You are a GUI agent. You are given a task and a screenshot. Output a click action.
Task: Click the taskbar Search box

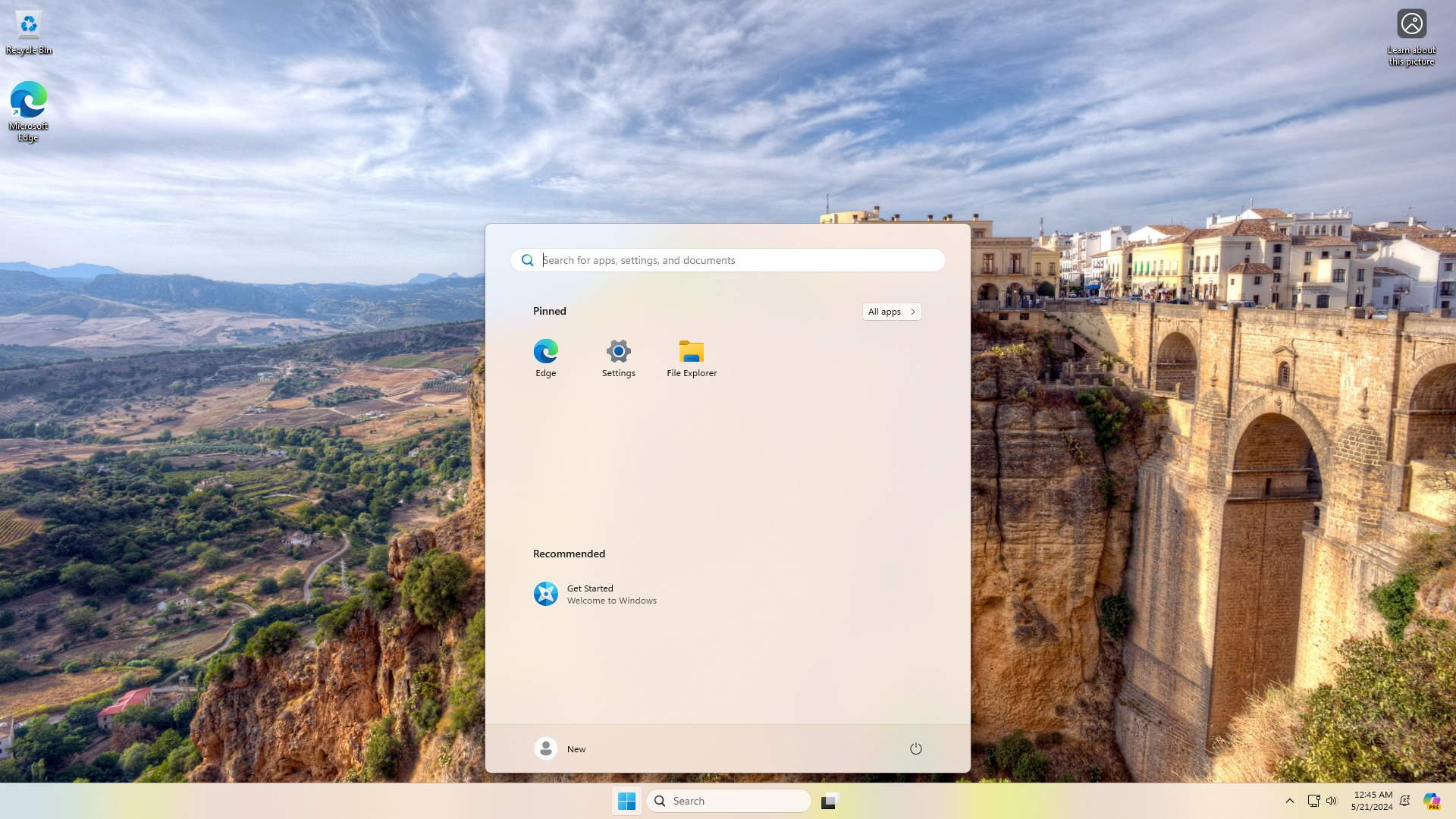(728, 801)
